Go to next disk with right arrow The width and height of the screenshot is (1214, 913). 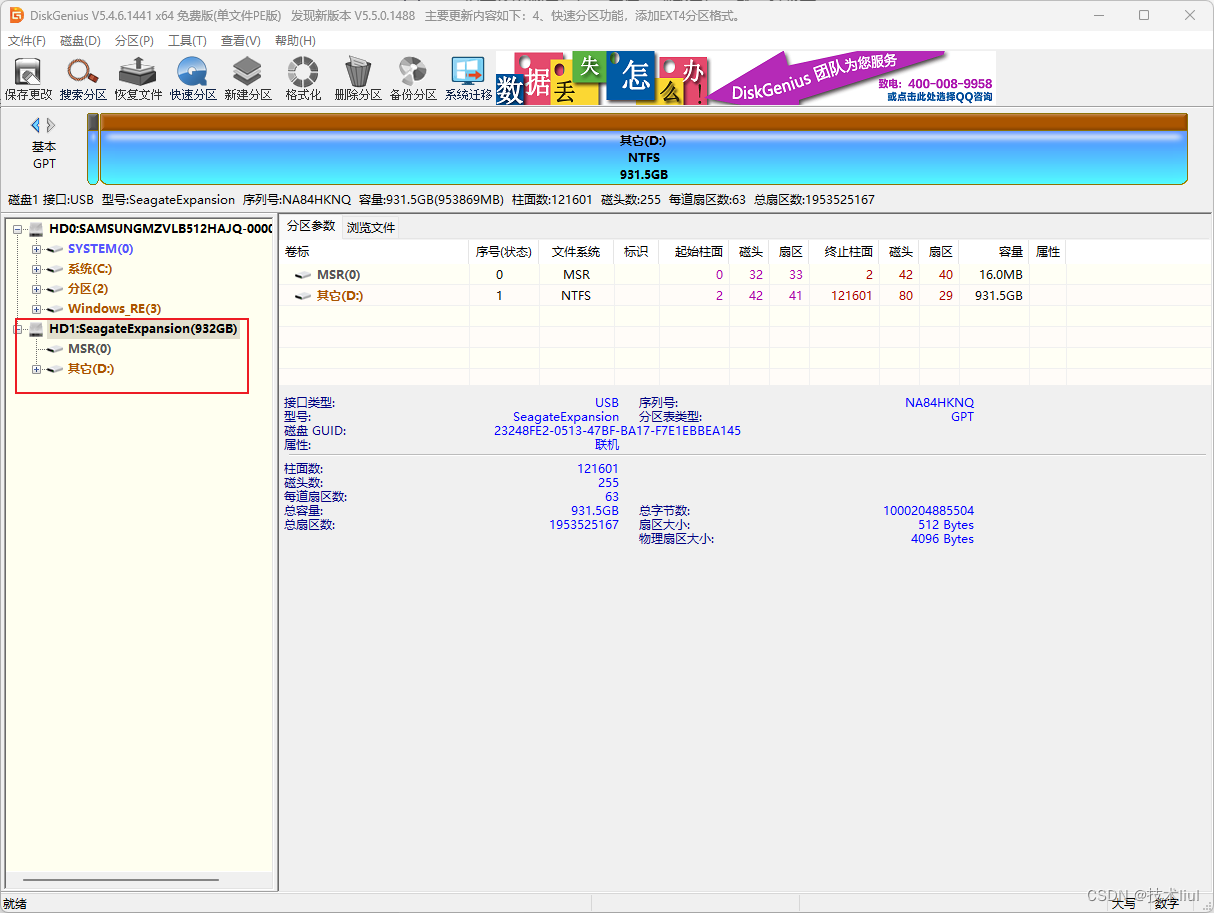pyautogui.click(x=51, y=125)
